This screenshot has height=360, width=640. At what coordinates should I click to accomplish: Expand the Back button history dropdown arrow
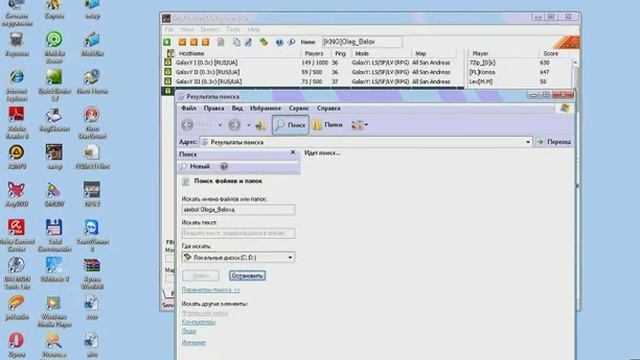(x=220, y=125)
